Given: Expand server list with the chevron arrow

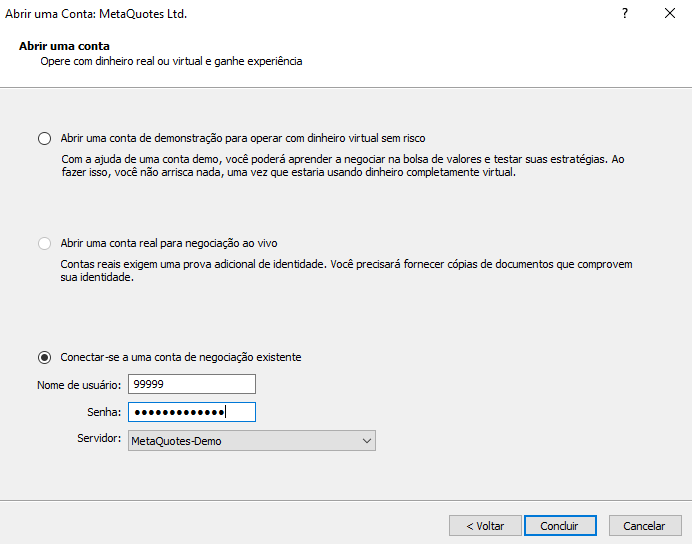Looking at the screenshot, I should [x=366, y=441].
